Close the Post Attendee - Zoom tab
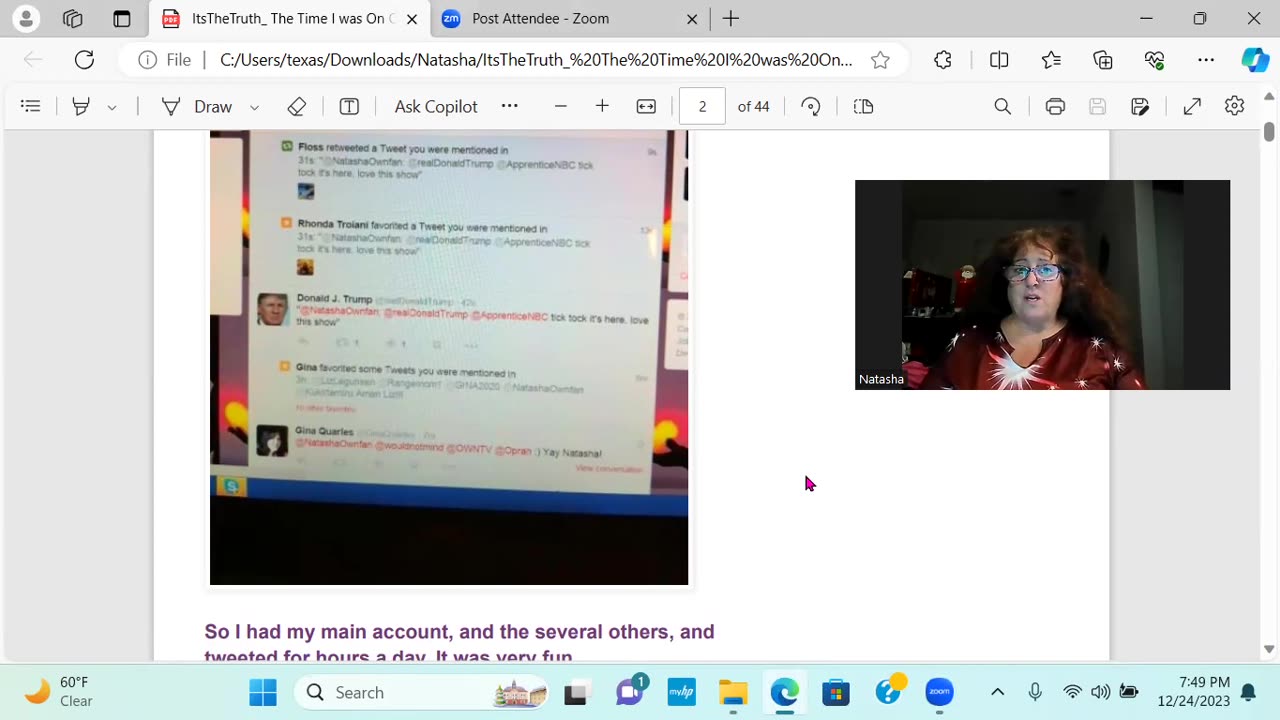1280x720 pixels. coord(692,19)
